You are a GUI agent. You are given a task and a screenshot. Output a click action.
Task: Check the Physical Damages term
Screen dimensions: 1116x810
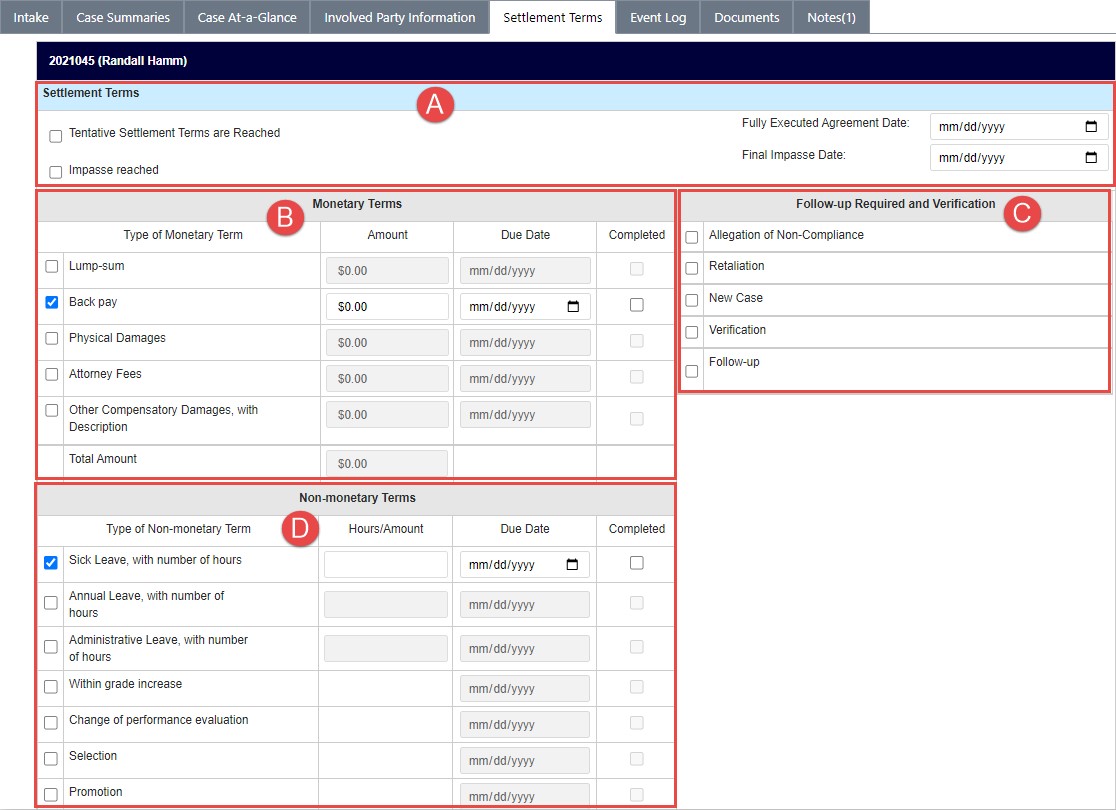[x=52, y=338]
